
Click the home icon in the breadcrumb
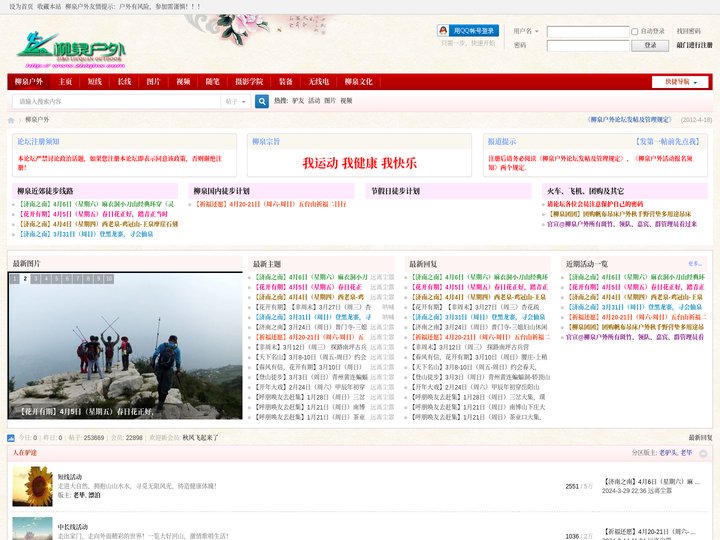tap(11, 120)
